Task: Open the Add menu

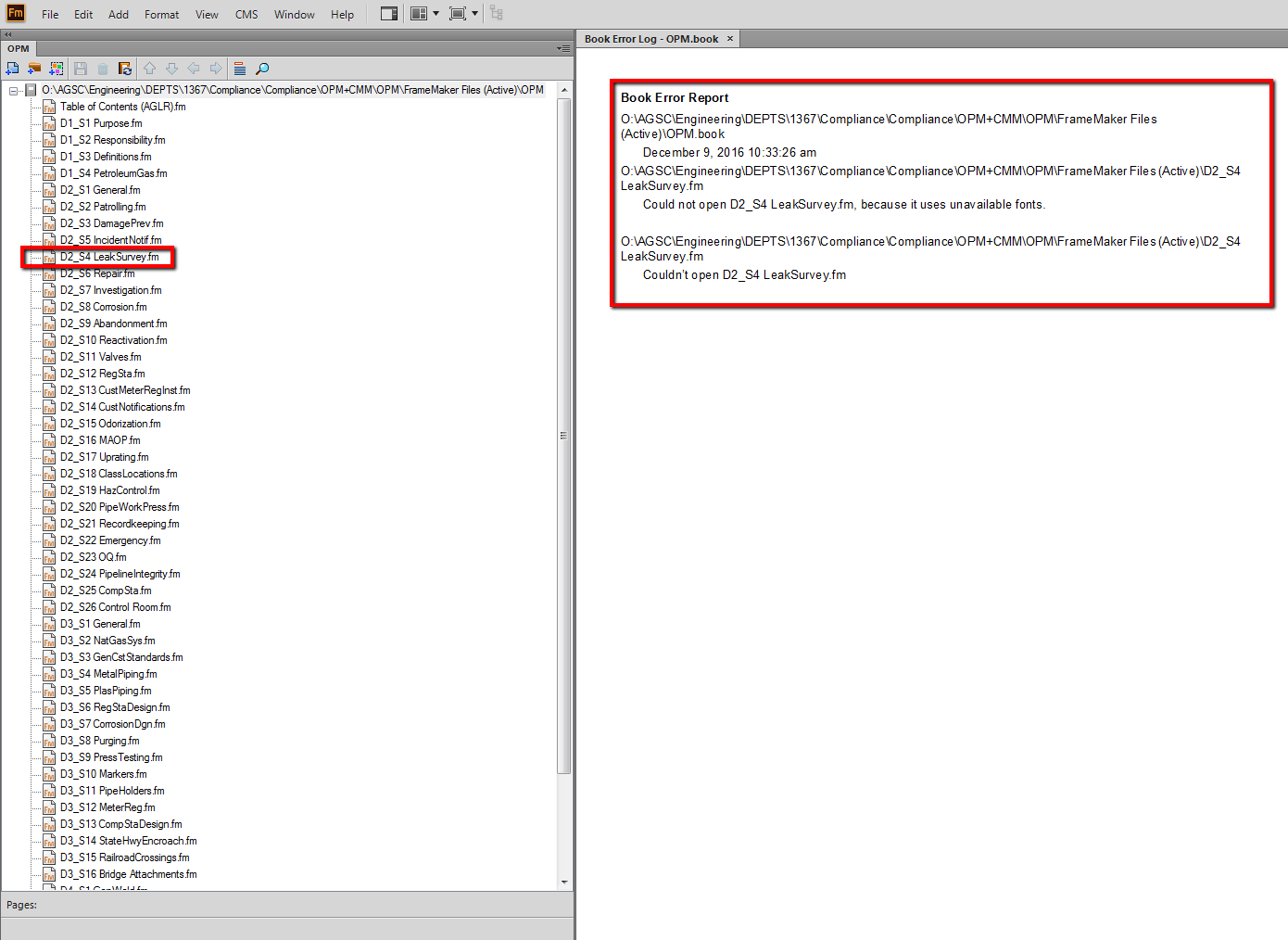Action: (x=119, y=15)
